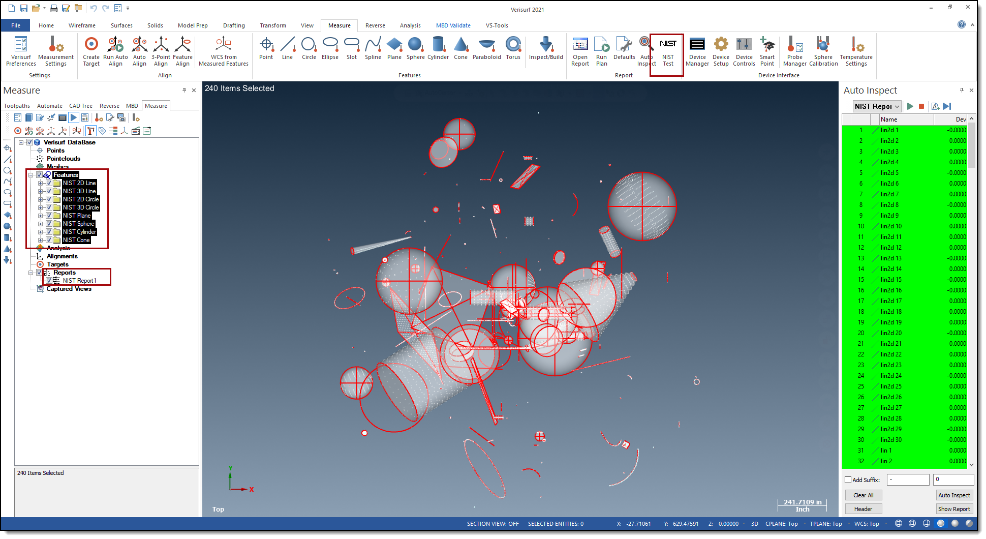The width and height of the screenshot is (986, 539).
Task: Select the Slot feature tool
Action: [352, 48]
